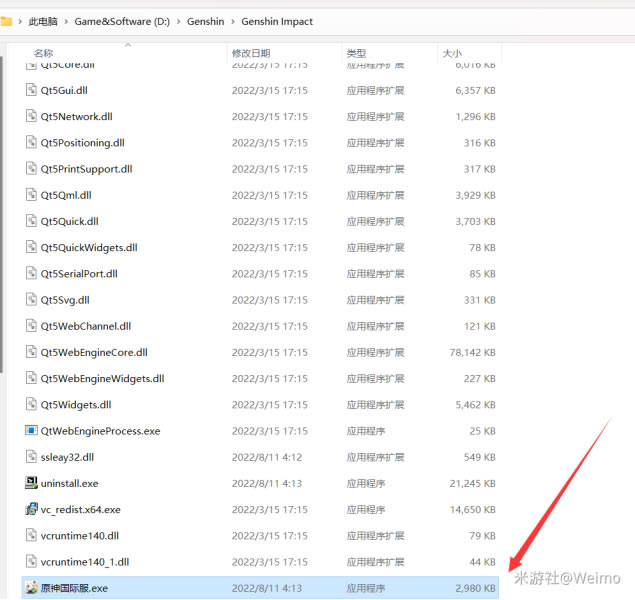Click the Qt5Gui.dll file icon
This screenshot has height=600, width=635.
click(x=31, y=90)
